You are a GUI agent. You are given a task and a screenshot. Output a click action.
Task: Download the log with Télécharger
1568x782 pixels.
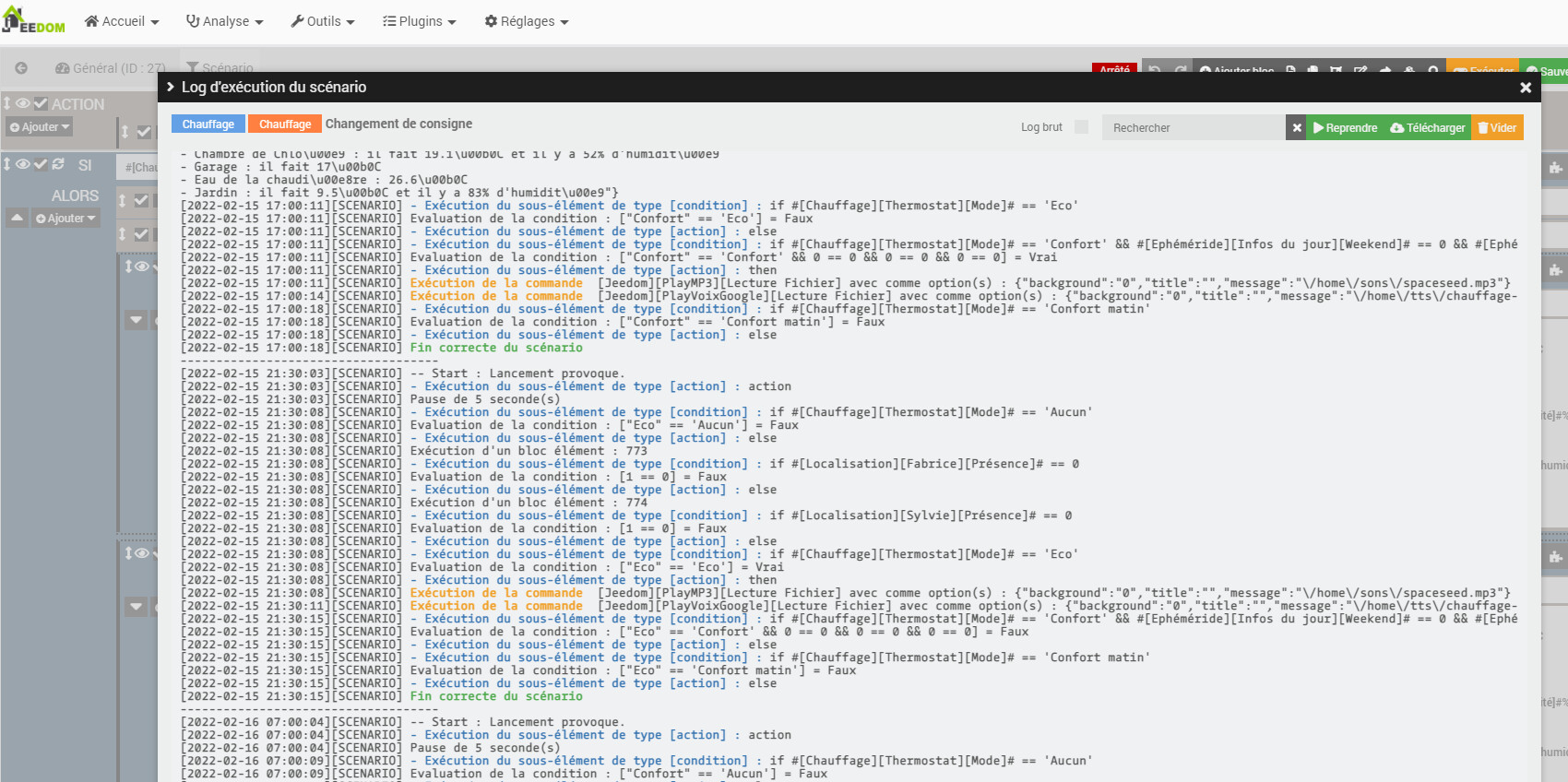click(1427, 128)
